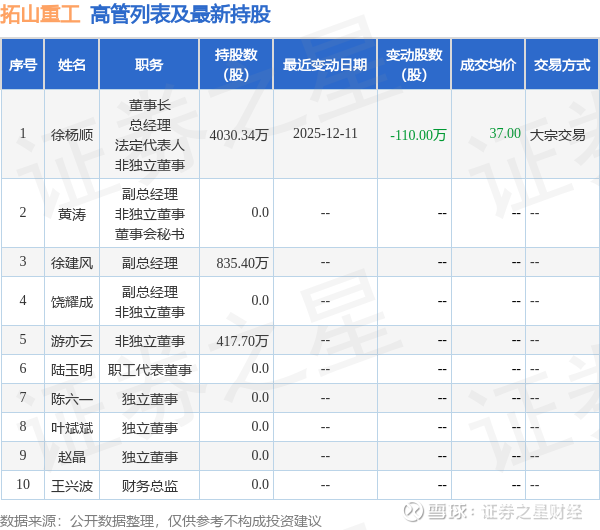Image resolution: width=600 pixels, height=530 pixels.
Task: Click the 证券之星财经 watermark text
Action: pyautogui.click(x=532, y=512)
